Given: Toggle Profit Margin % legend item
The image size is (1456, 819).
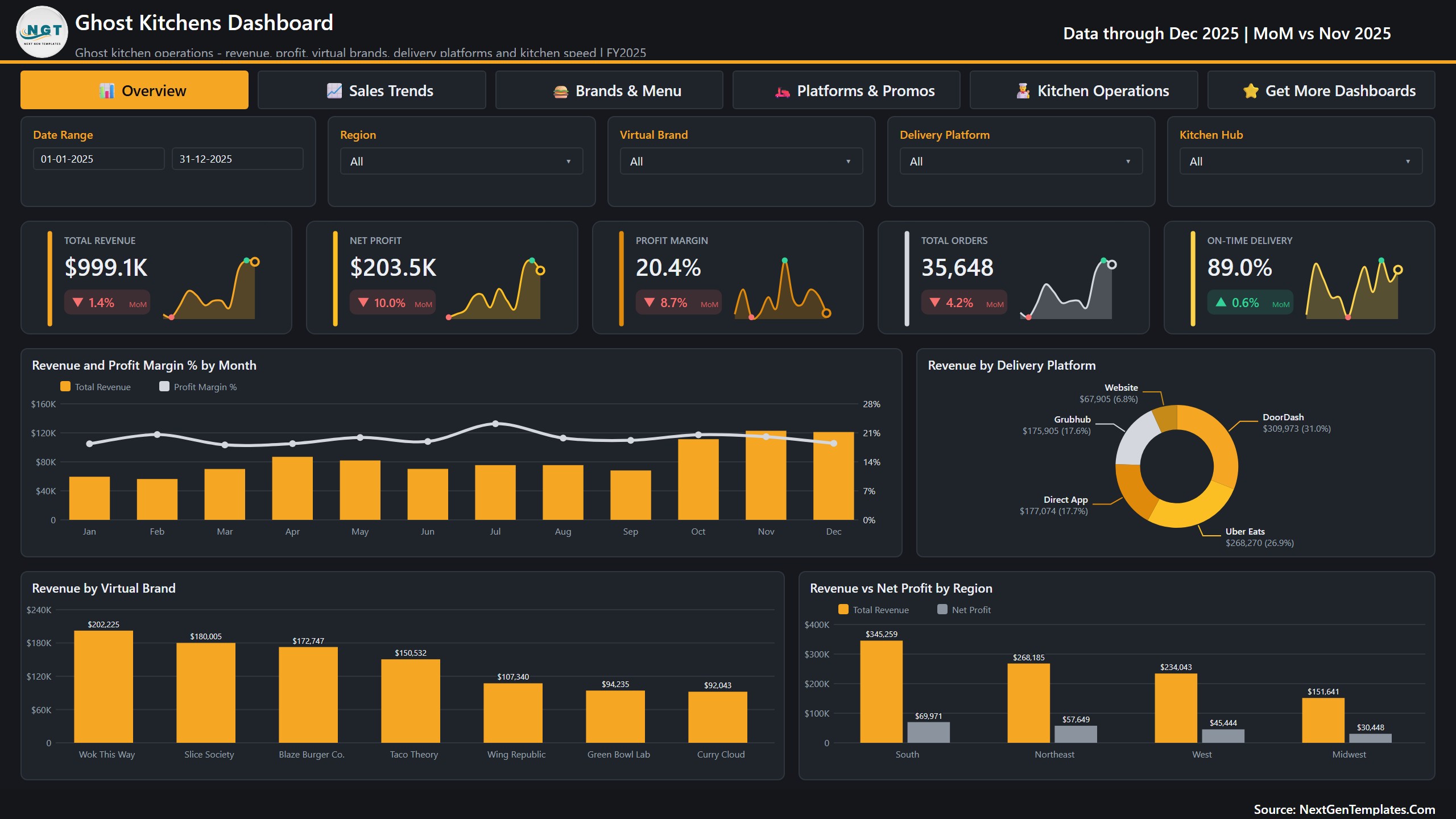Looking at the screenshot, I should (x=198, y=387).
